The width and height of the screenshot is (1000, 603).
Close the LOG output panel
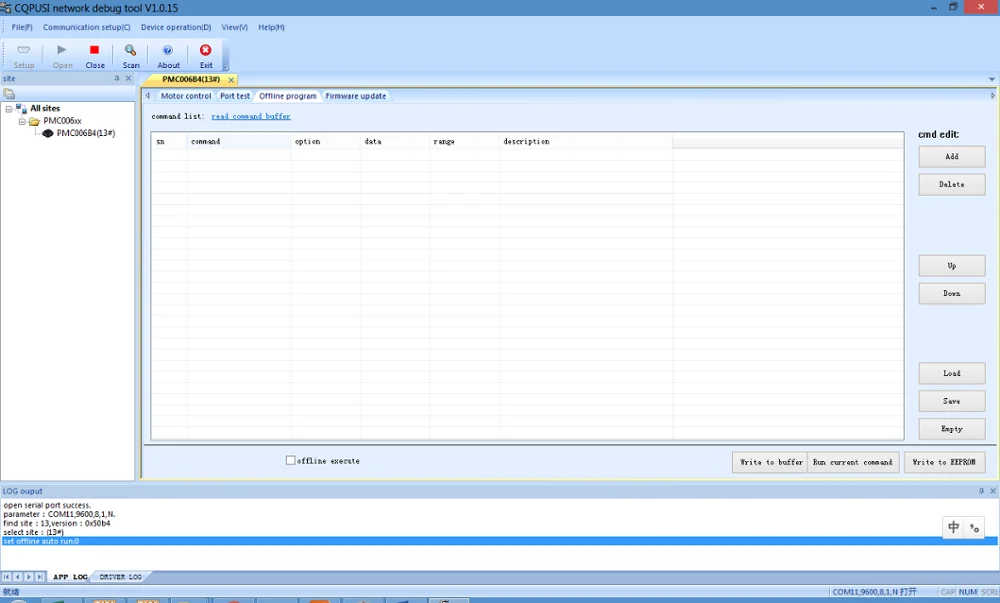tap(992, 491)
